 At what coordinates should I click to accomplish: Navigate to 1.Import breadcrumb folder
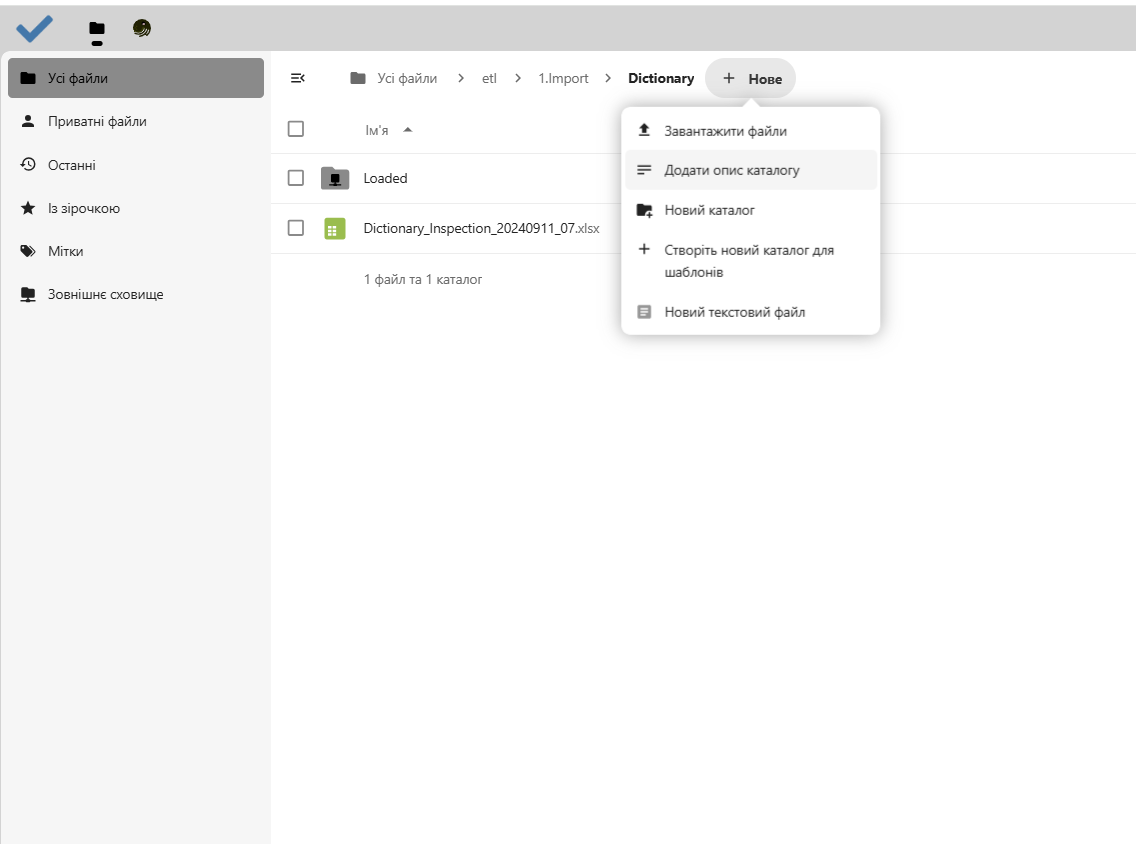[563, 78]
